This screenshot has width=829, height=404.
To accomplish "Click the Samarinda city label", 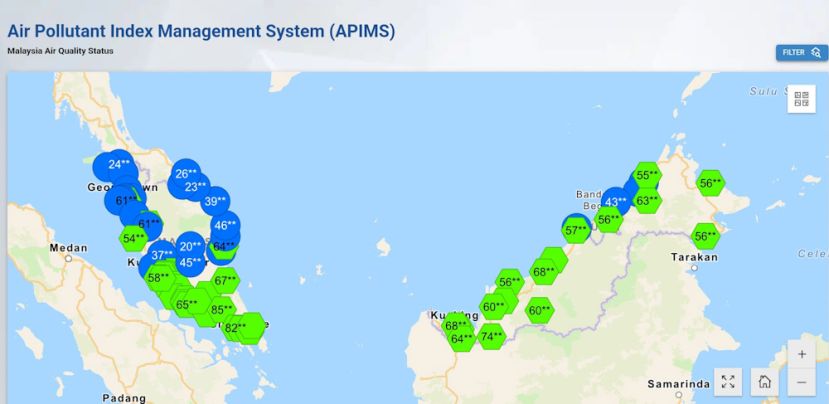I will pyautogui.click(x=678, y=384).
